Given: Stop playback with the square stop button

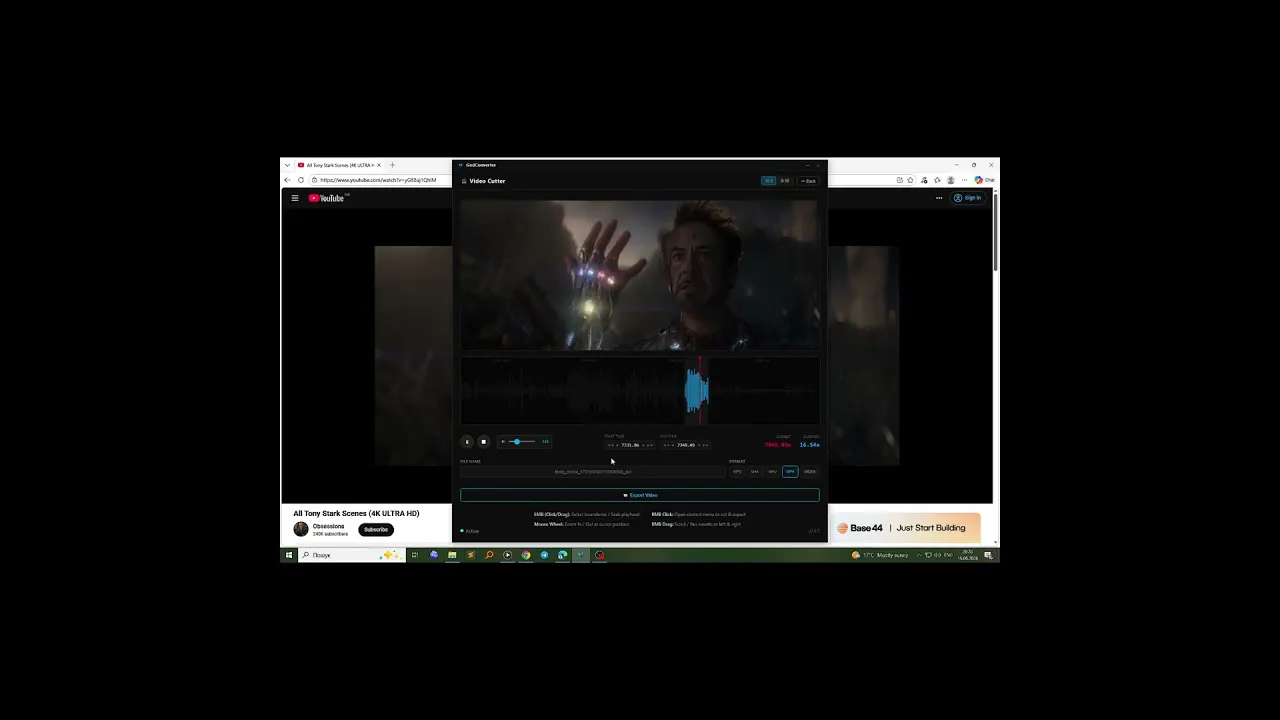Looking at the screenshot, I should tap(484, 442).
